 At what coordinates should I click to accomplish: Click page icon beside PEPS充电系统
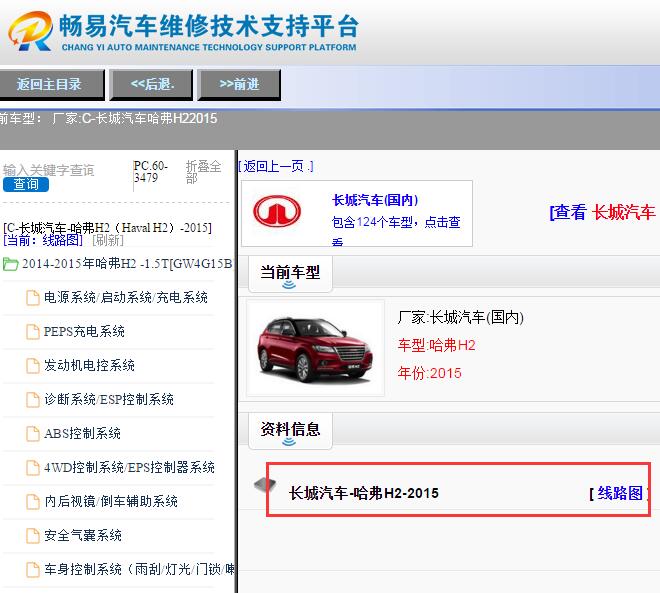(33, 332)
